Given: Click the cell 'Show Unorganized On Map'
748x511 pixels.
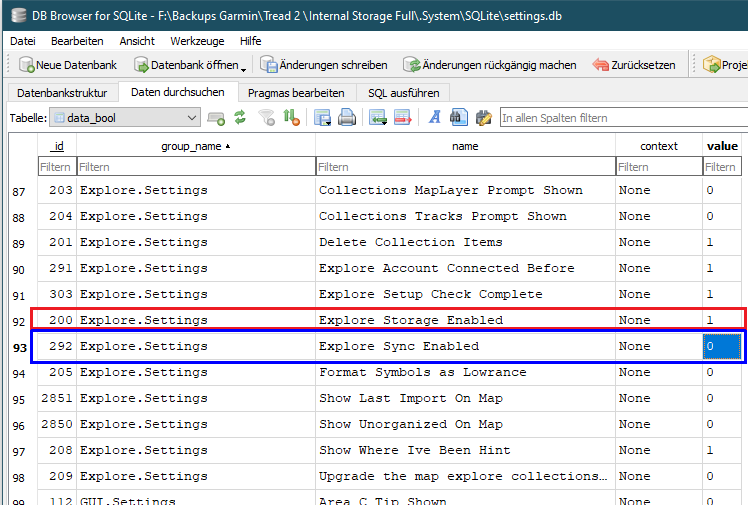Looking at the screenshot, I should point(465,424).
